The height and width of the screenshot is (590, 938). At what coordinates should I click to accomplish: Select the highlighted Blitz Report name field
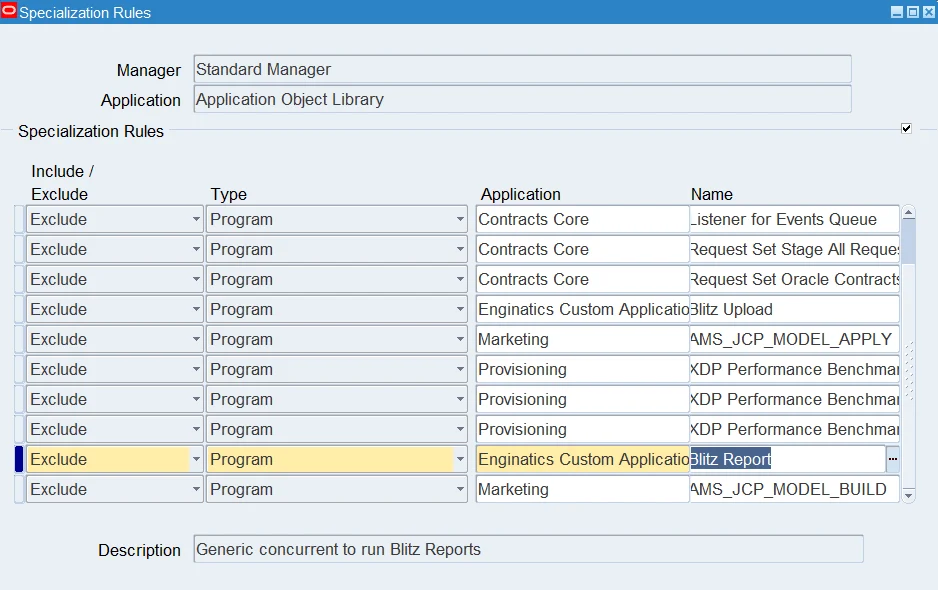pyautogui.click(x=788, y=459)
